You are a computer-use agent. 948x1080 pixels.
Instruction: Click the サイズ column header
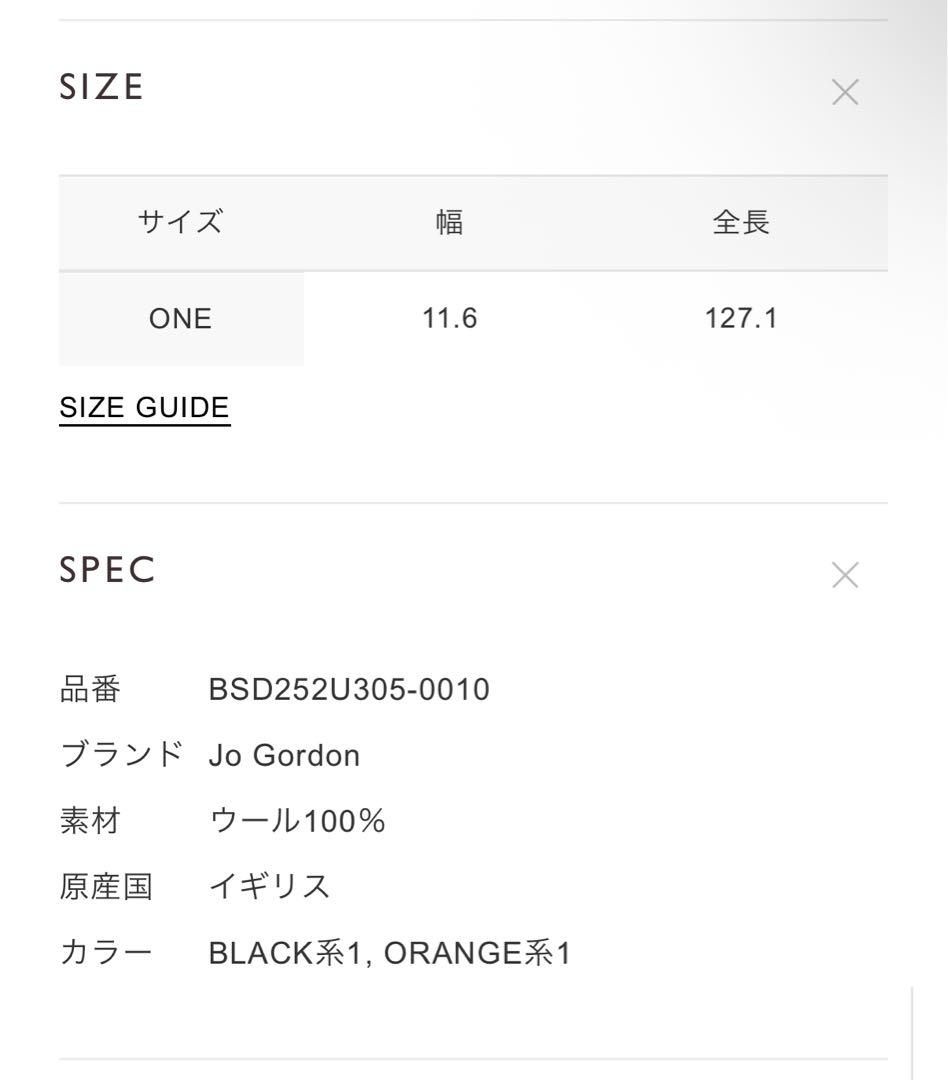pyautogui.click(x=181, y=222)
